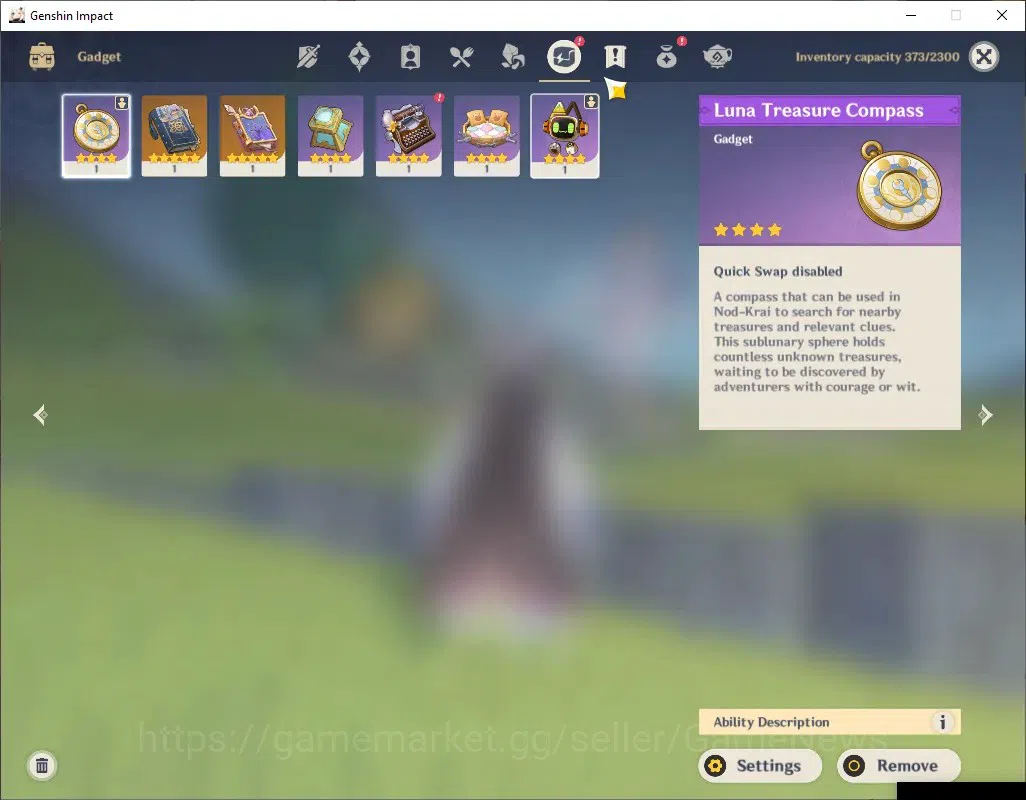
Task: Click the Gadget header label
Action: point(99,57)
